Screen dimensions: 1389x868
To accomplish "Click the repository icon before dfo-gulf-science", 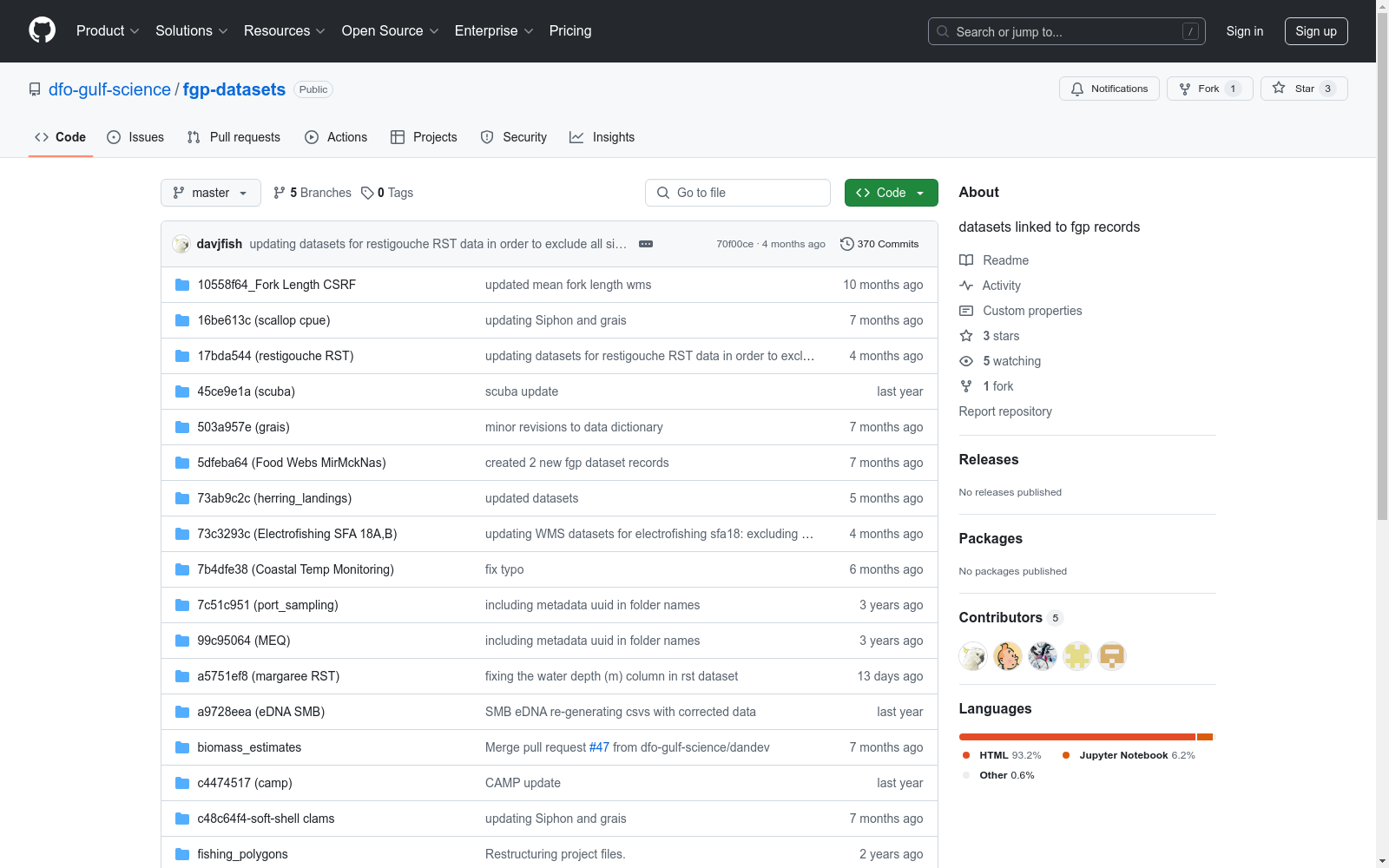I will click(35, 89).
